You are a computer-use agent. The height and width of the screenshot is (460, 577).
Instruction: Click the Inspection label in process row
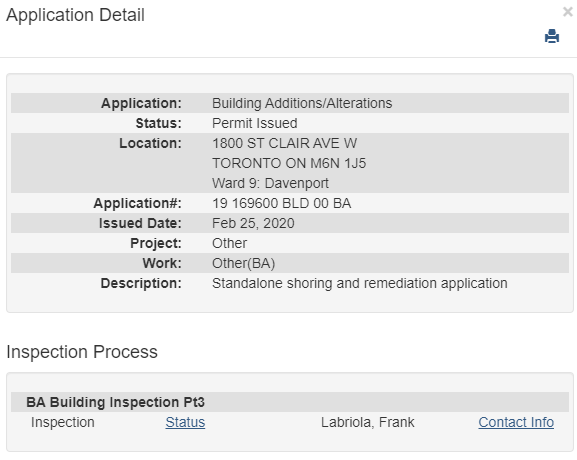63,422
